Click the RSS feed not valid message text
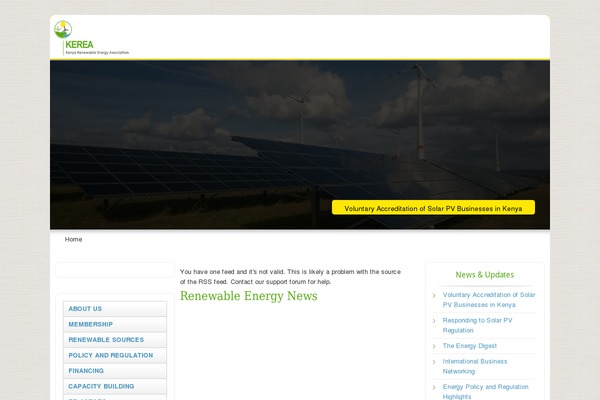600x400 pixels. tap(290, 277)
